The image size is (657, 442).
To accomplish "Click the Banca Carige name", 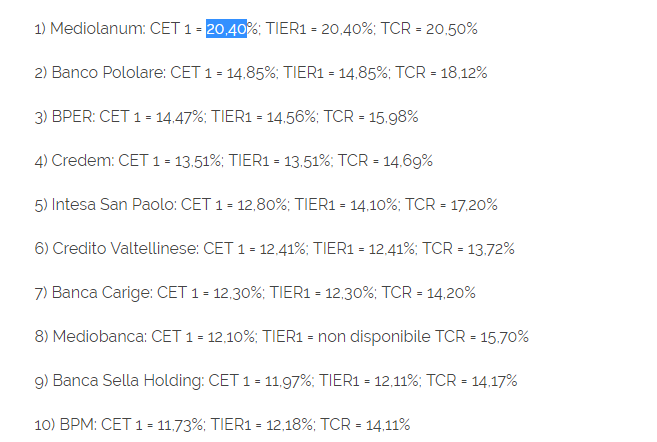I will (101, 293).
